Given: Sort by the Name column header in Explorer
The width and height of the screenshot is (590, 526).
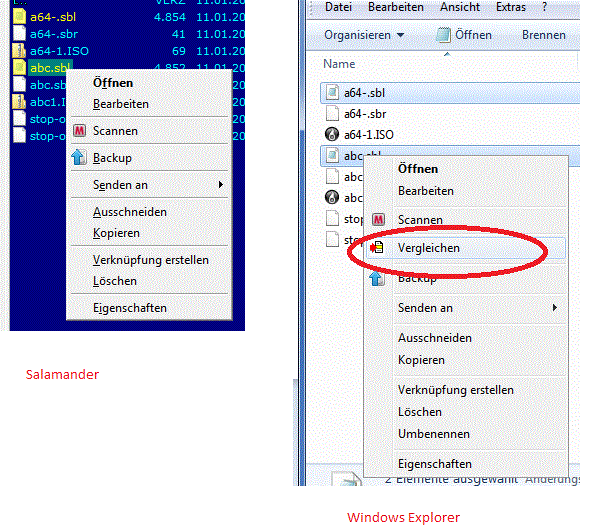Looking at the screenshot, I should [339, 64].
